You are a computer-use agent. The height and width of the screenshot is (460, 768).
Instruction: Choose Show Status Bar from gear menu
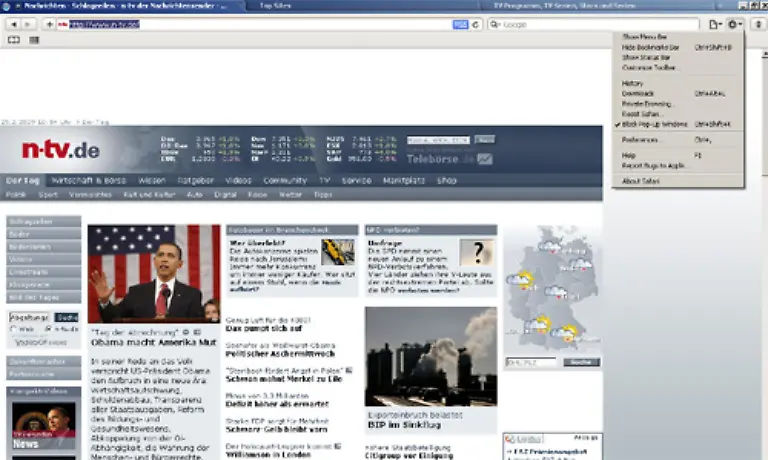678,57
